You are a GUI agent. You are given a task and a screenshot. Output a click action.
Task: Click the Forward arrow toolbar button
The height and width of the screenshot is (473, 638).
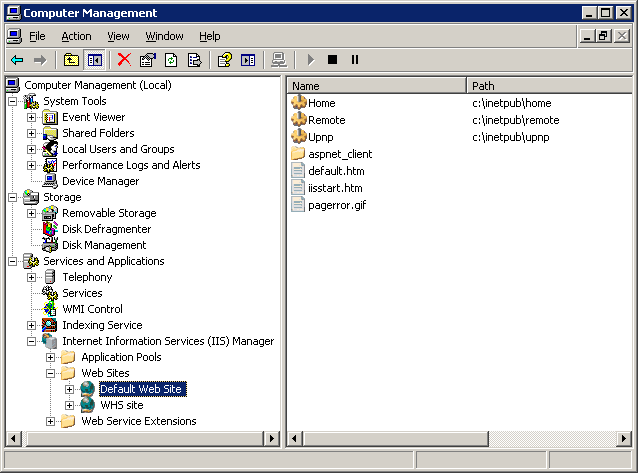click(x=40, y=60)
